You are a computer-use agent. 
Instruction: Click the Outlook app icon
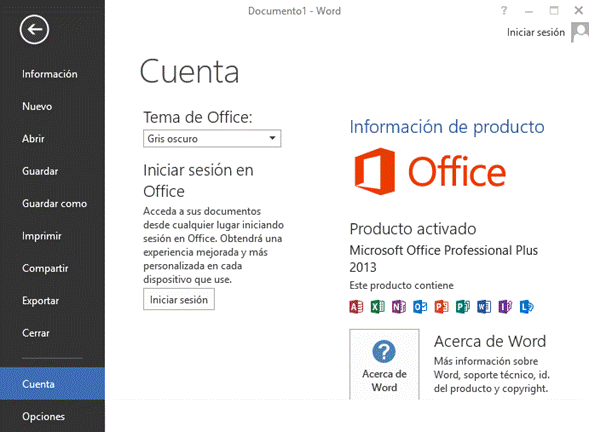(x=420, y=307)
